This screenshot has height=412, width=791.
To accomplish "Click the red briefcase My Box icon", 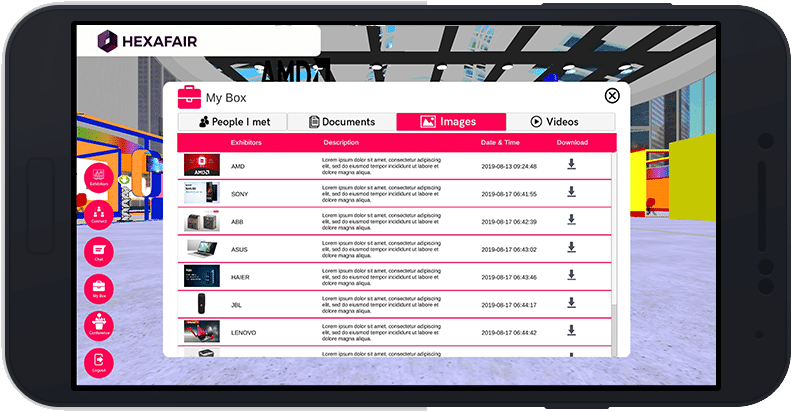I will click(189, 97).
